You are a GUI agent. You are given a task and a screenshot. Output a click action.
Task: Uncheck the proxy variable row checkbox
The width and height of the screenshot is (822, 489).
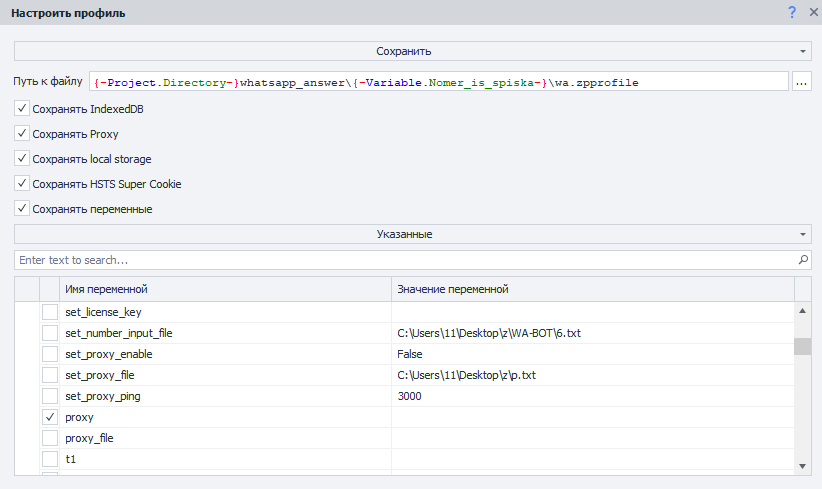point(49,417)
